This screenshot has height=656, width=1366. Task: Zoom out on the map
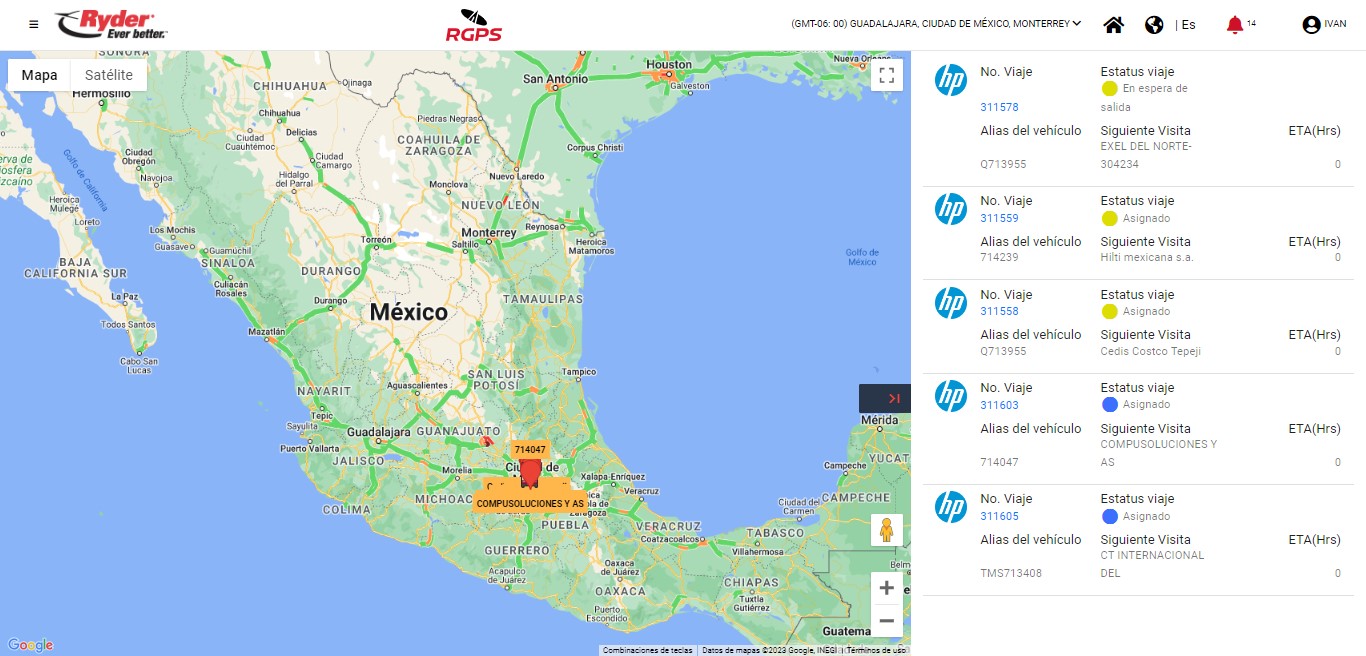(886, 621)
